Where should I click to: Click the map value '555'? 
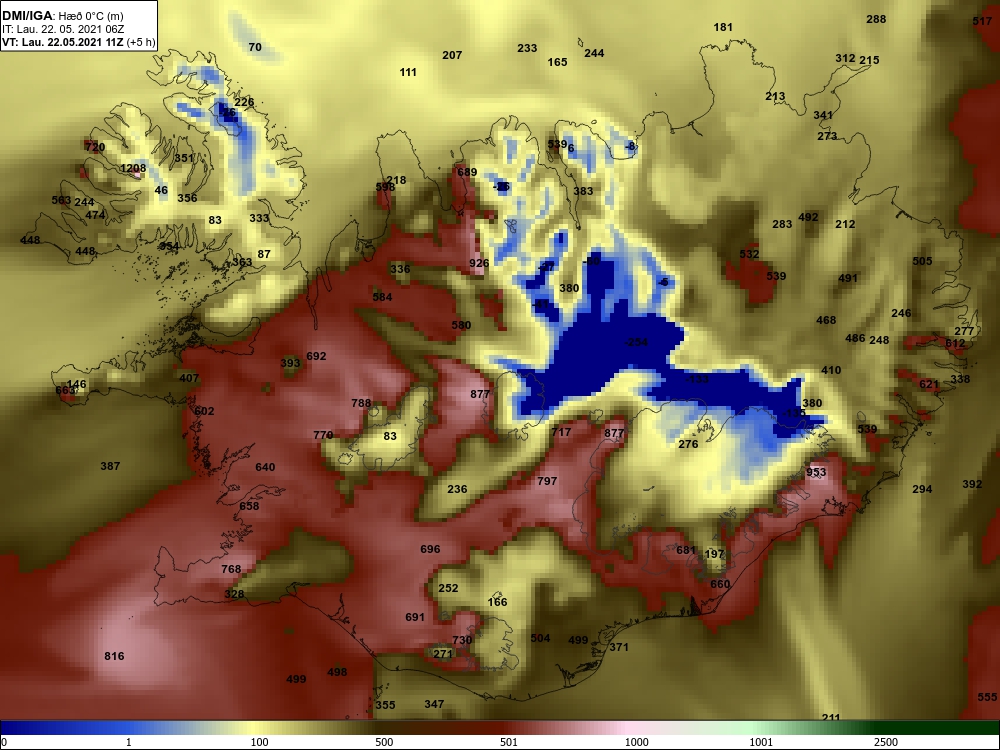987,697
